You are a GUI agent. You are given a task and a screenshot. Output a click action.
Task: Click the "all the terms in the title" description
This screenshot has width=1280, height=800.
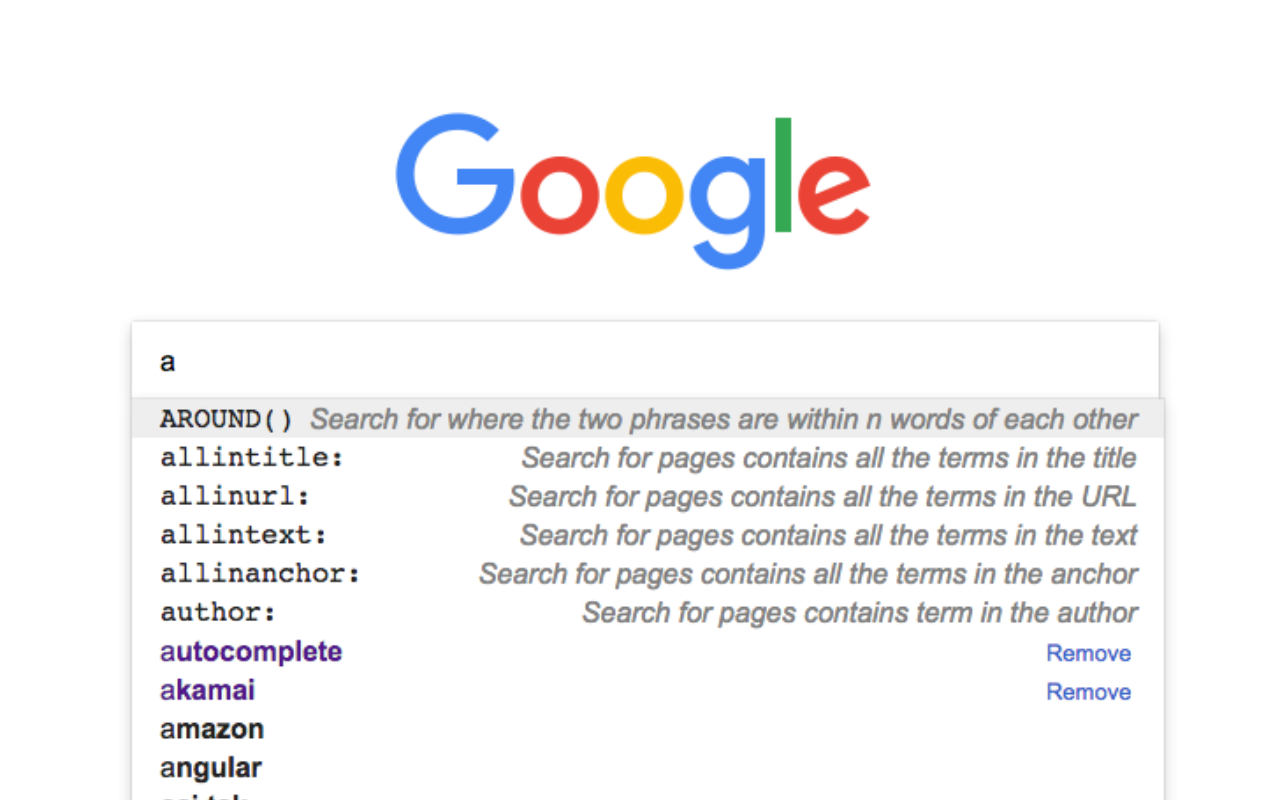(829, 458)
